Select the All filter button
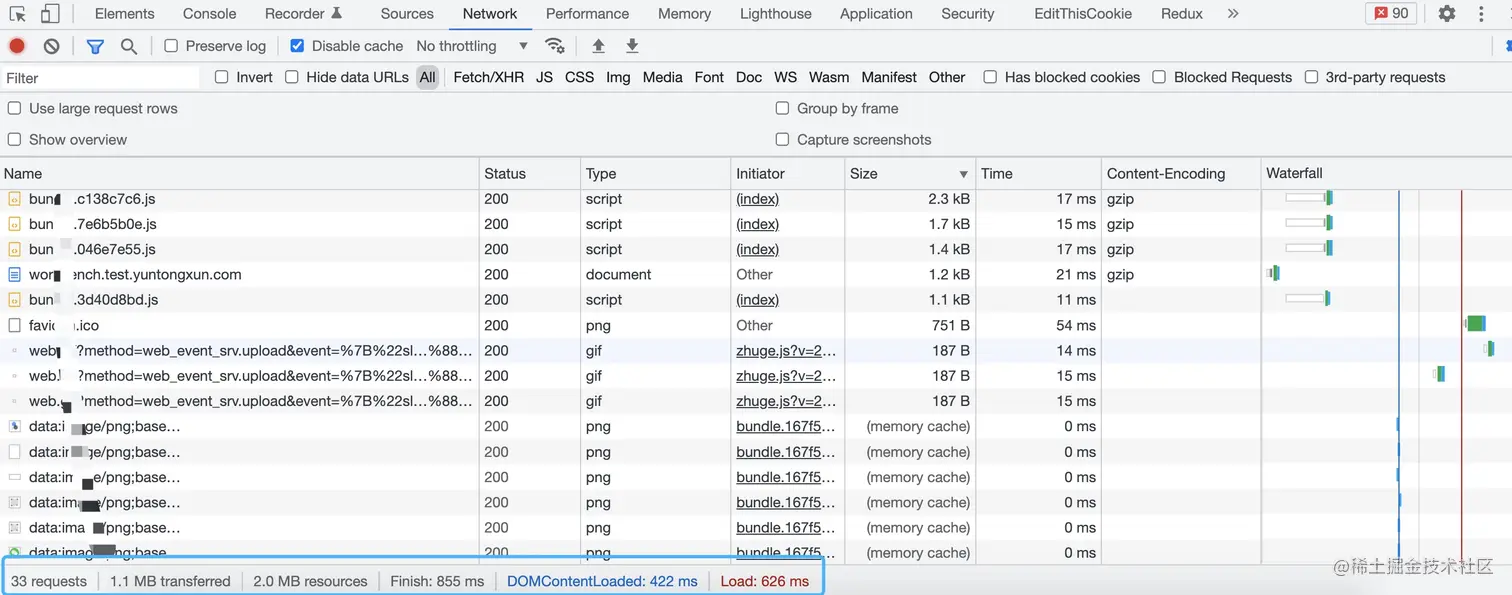Viewport: 1512px width, 595px height. [428, 77]
